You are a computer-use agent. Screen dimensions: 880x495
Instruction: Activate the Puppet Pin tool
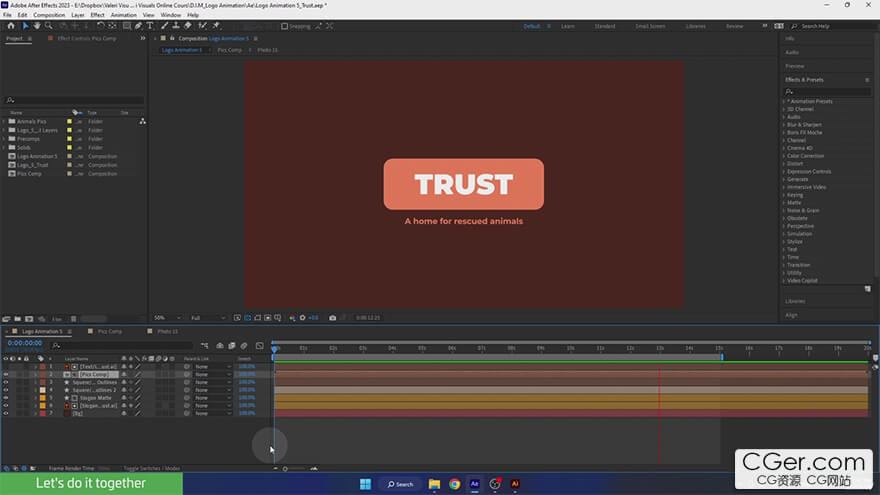pyautogui.click(x=216, y=26)
